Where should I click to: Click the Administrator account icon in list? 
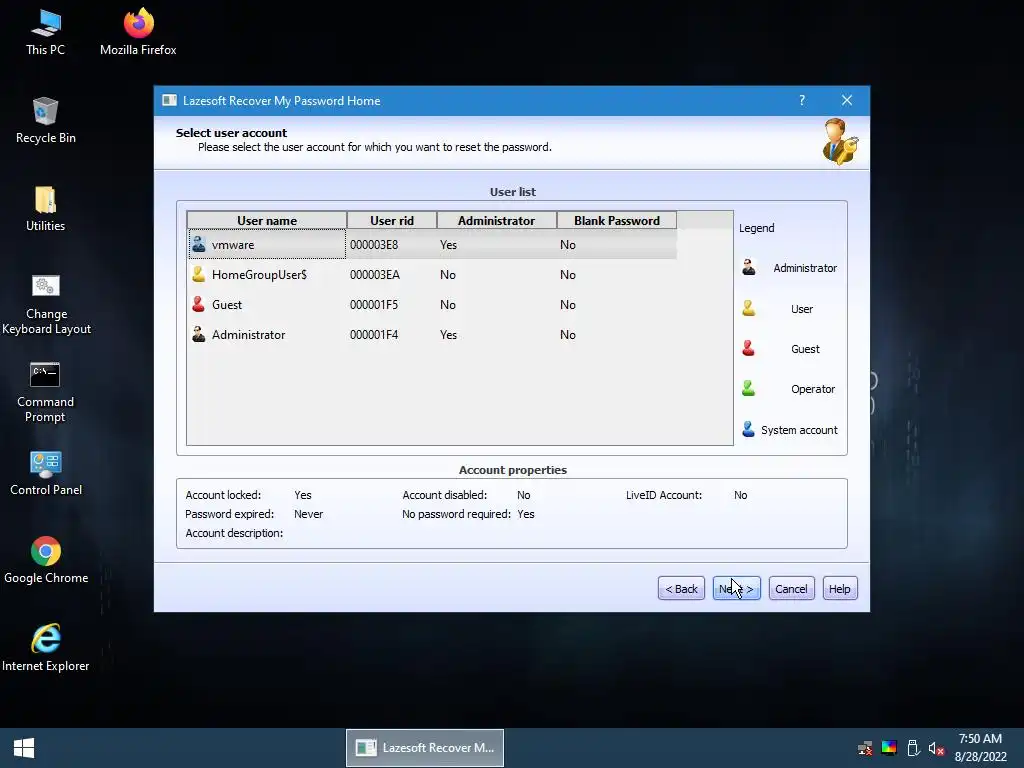click(199, 334)
